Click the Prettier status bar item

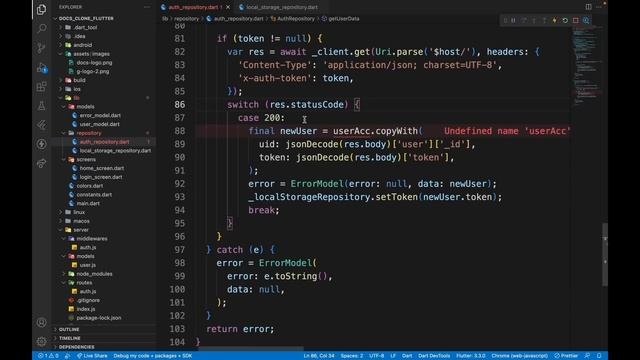pos(566,356)
